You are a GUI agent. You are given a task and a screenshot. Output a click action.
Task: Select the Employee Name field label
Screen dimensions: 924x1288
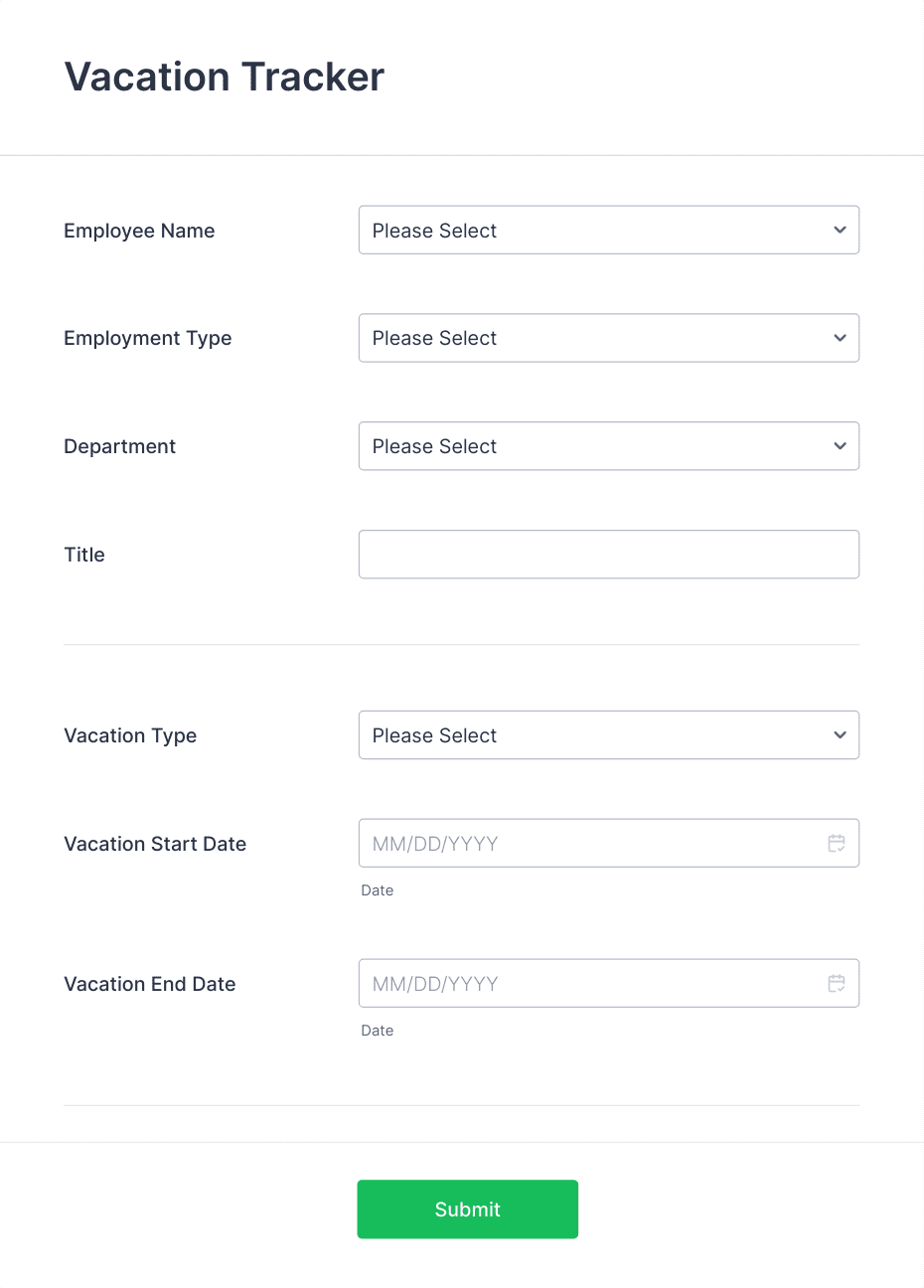point(139,231)
